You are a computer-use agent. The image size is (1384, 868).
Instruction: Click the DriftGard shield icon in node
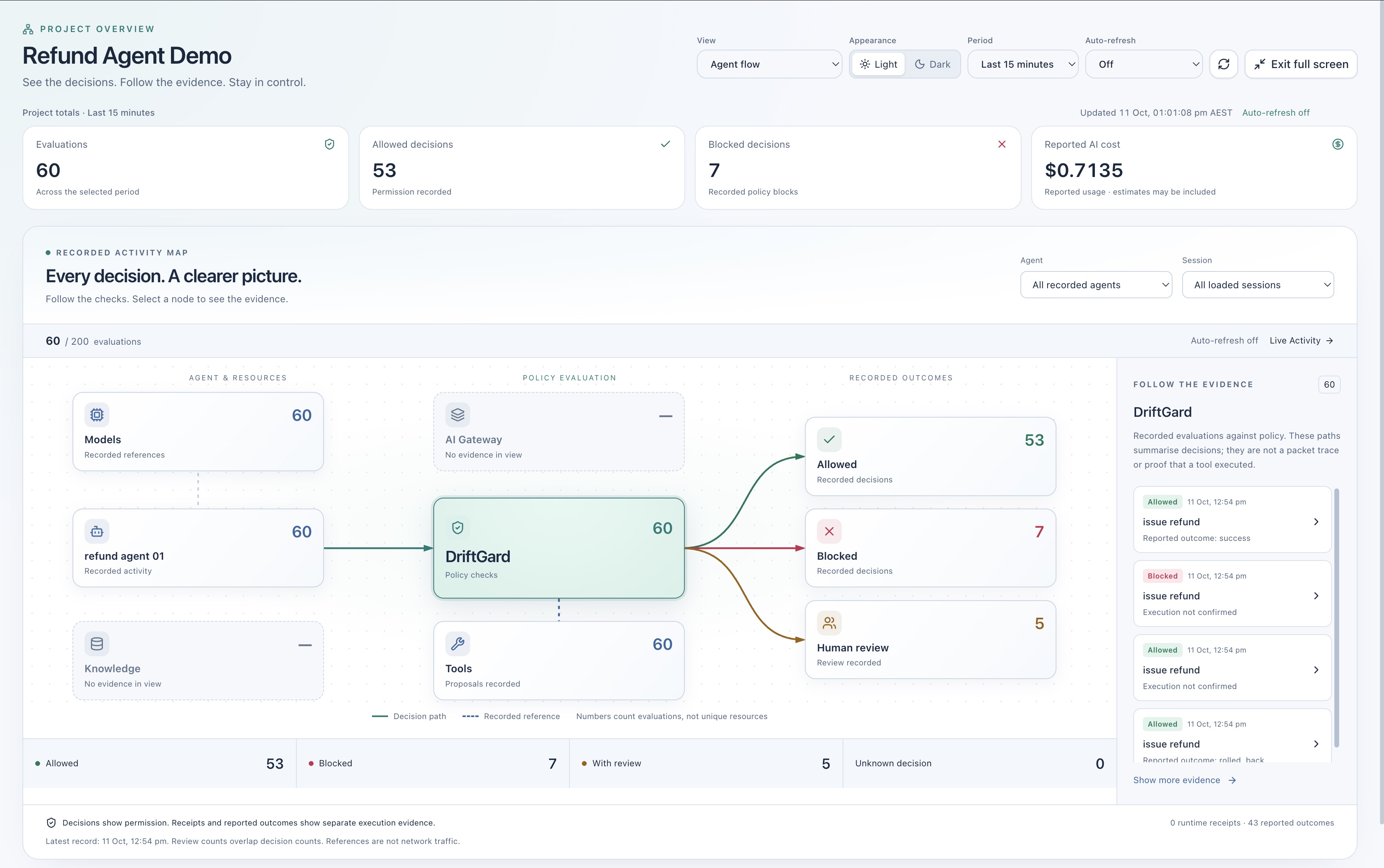pos(457,528)
